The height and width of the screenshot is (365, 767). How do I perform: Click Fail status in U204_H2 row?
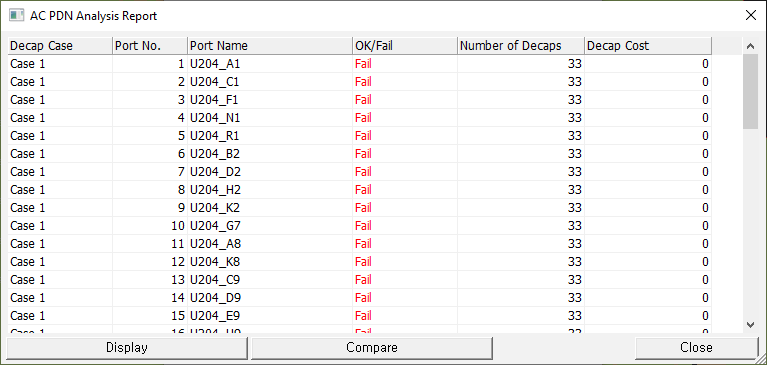(363, 190)
